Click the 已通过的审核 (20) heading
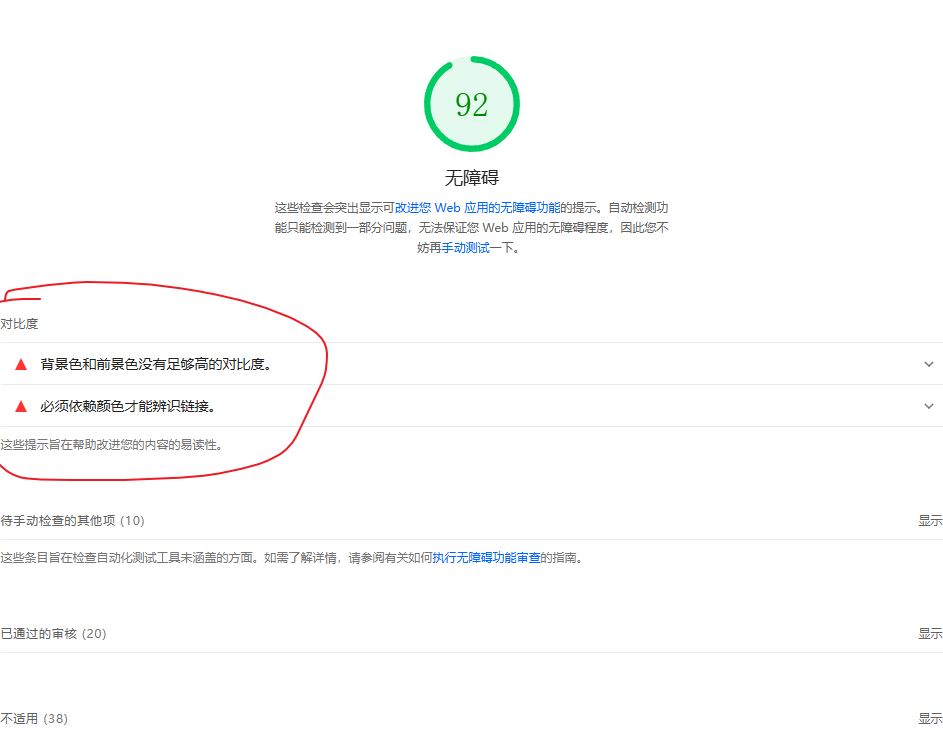 pos(53,633)
